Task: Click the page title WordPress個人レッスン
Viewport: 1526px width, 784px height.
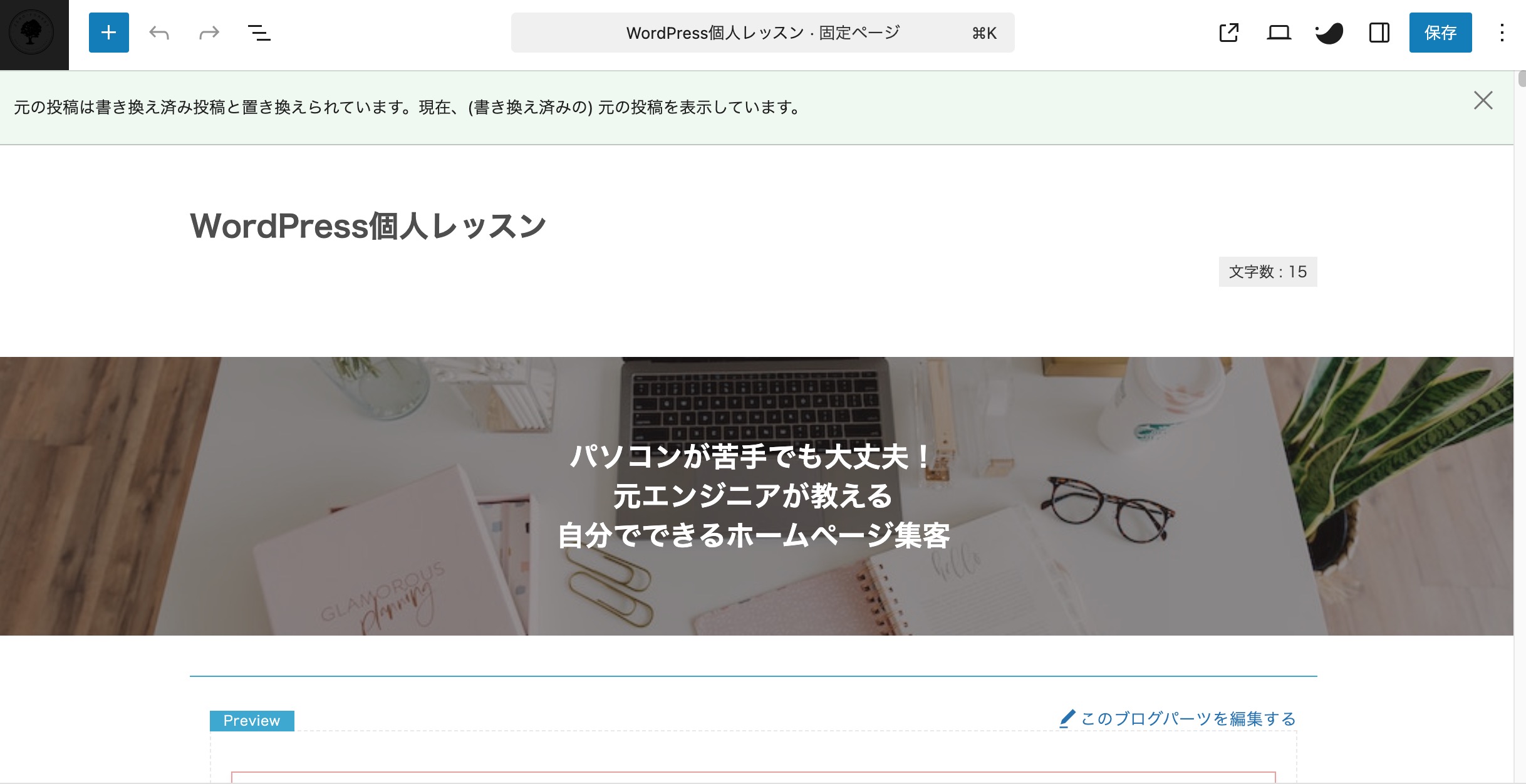Action: tap(368, 226)
